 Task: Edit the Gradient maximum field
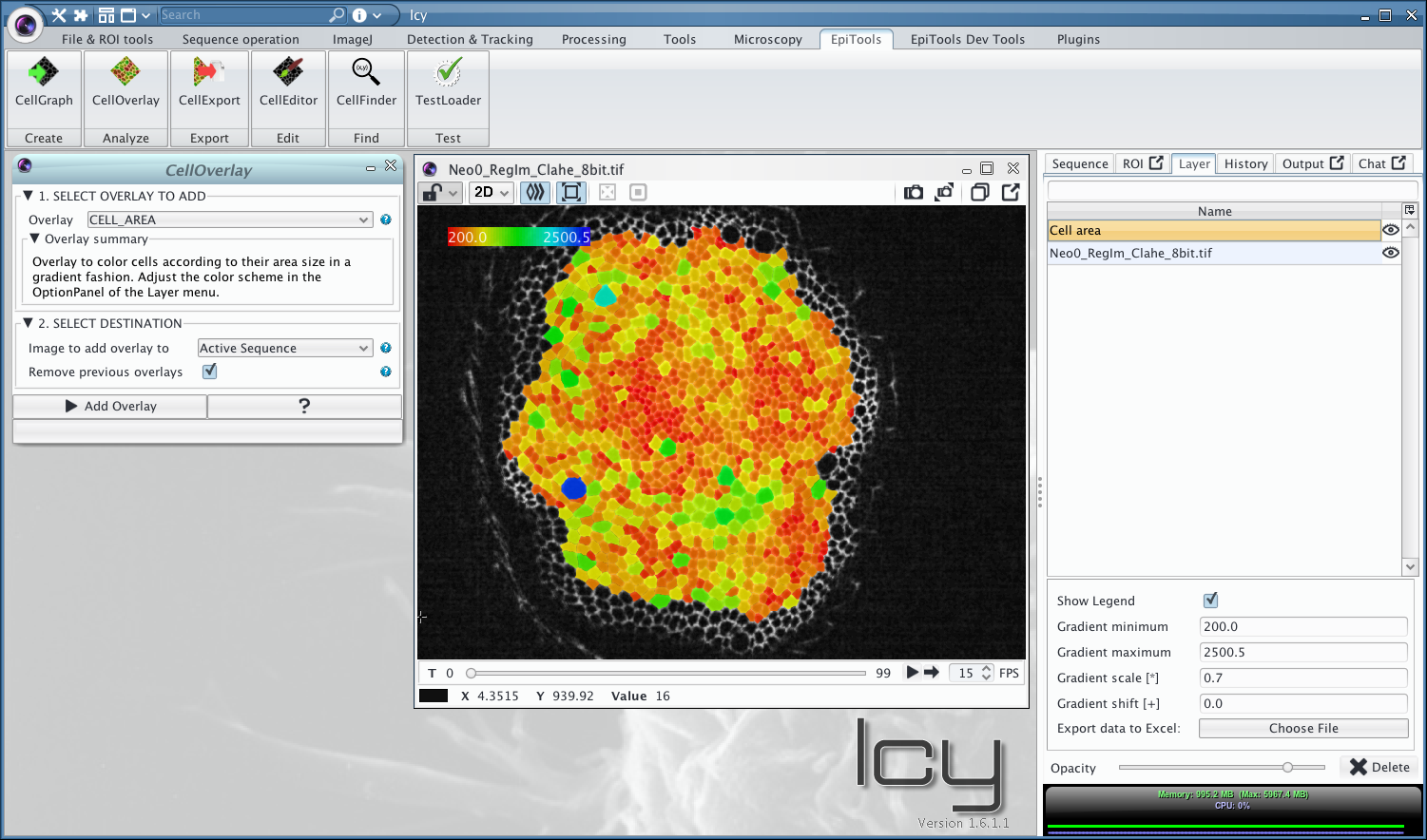point(1303,652)
